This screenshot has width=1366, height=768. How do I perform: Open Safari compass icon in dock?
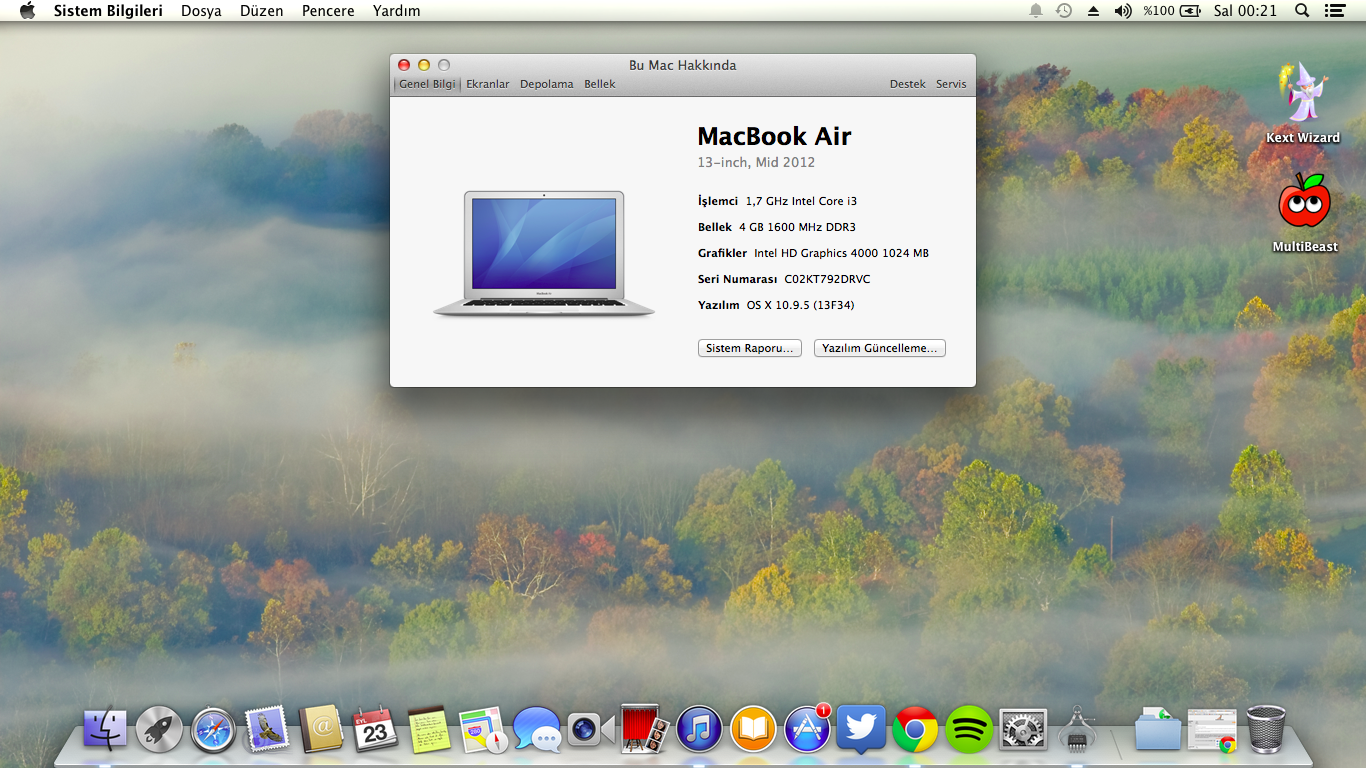(213, 730)
